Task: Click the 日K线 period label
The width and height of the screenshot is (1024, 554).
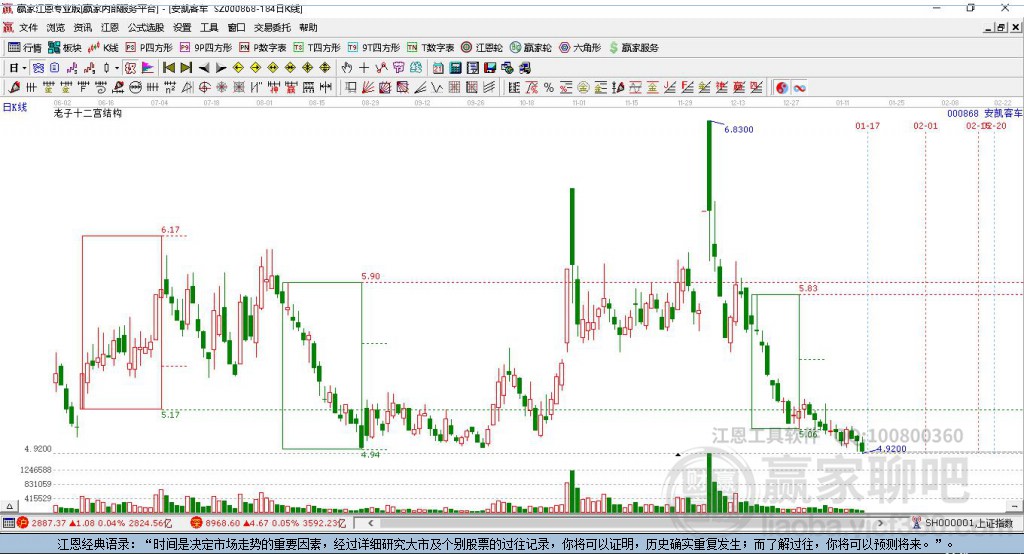Action: point(14,107)
